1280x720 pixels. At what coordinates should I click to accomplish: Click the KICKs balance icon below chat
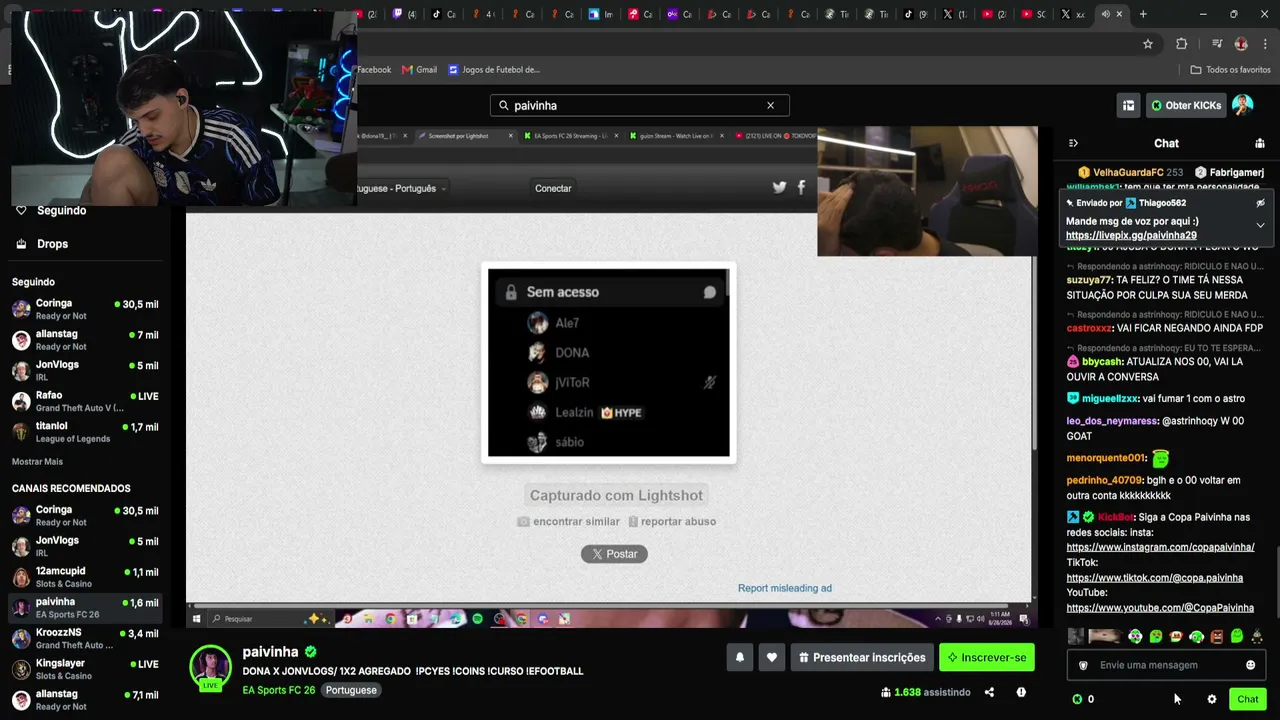point(1077,699)
